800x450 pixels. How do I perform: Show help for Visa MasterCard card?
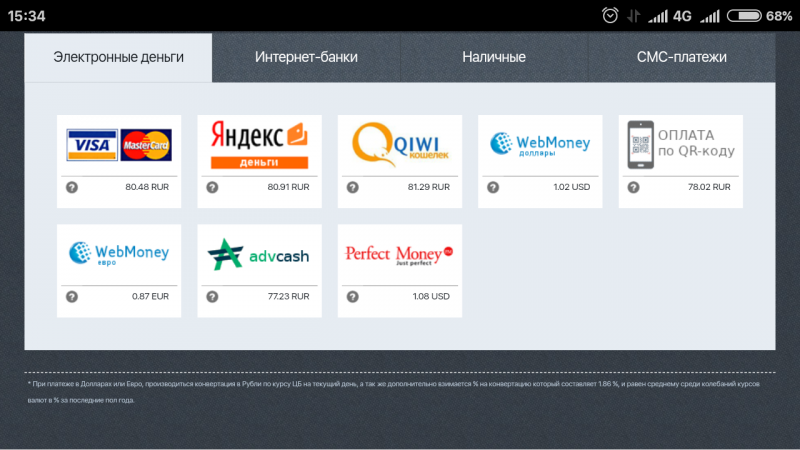(72, 187)
